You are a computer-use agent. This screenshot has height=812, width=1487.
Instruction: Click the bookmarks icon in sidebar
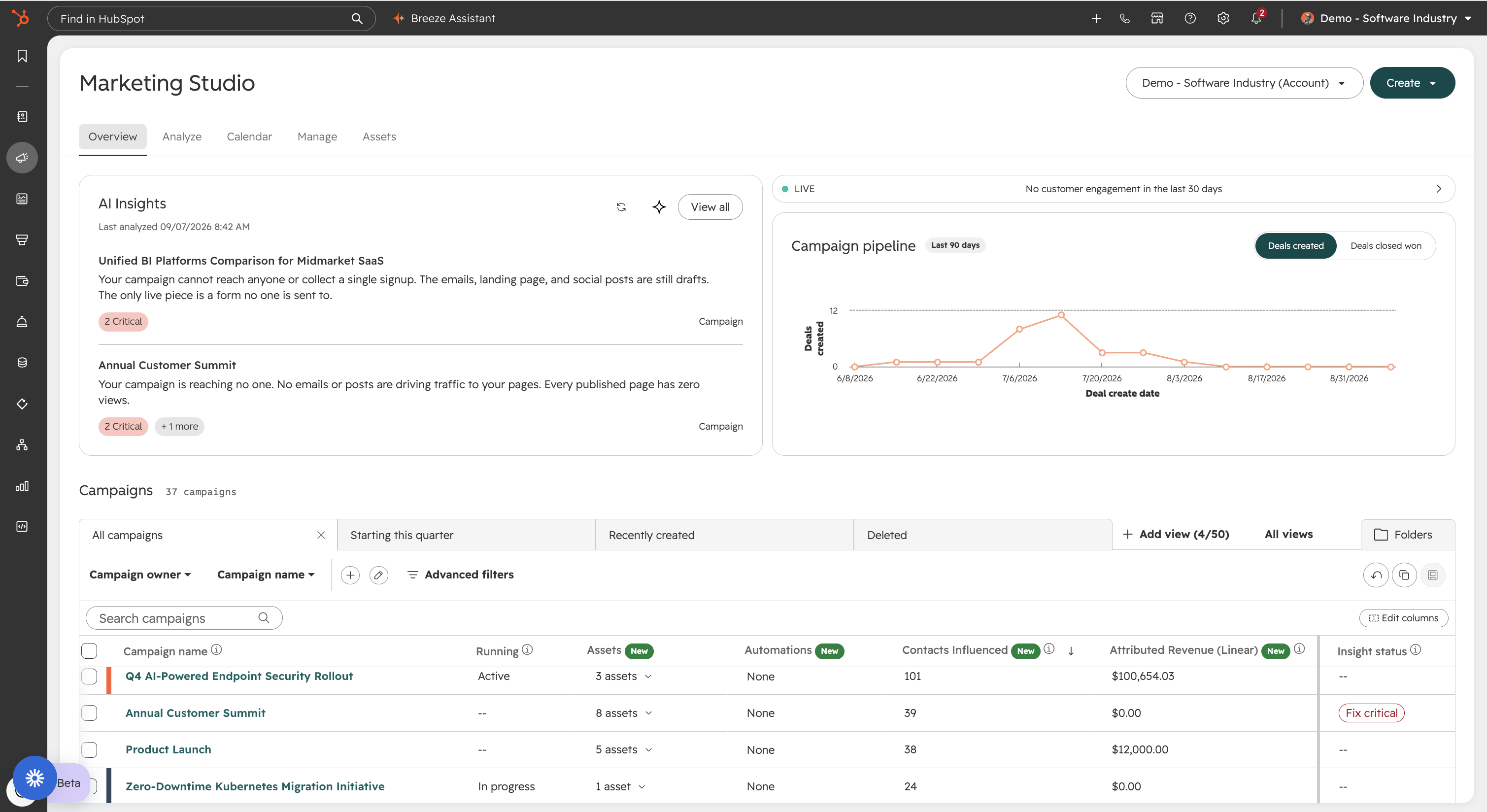(22, 56)
